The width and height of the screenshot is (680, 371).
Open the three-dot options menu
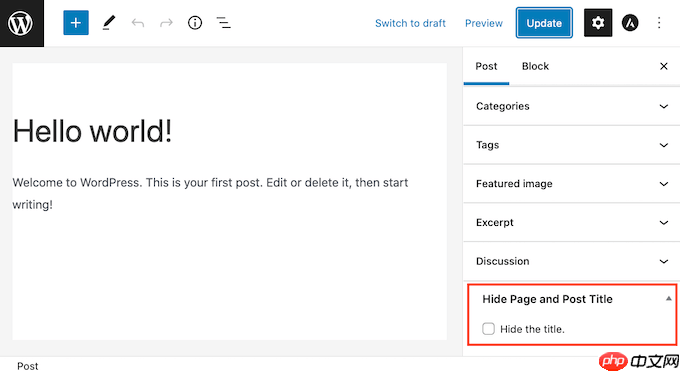click(659, 23)
